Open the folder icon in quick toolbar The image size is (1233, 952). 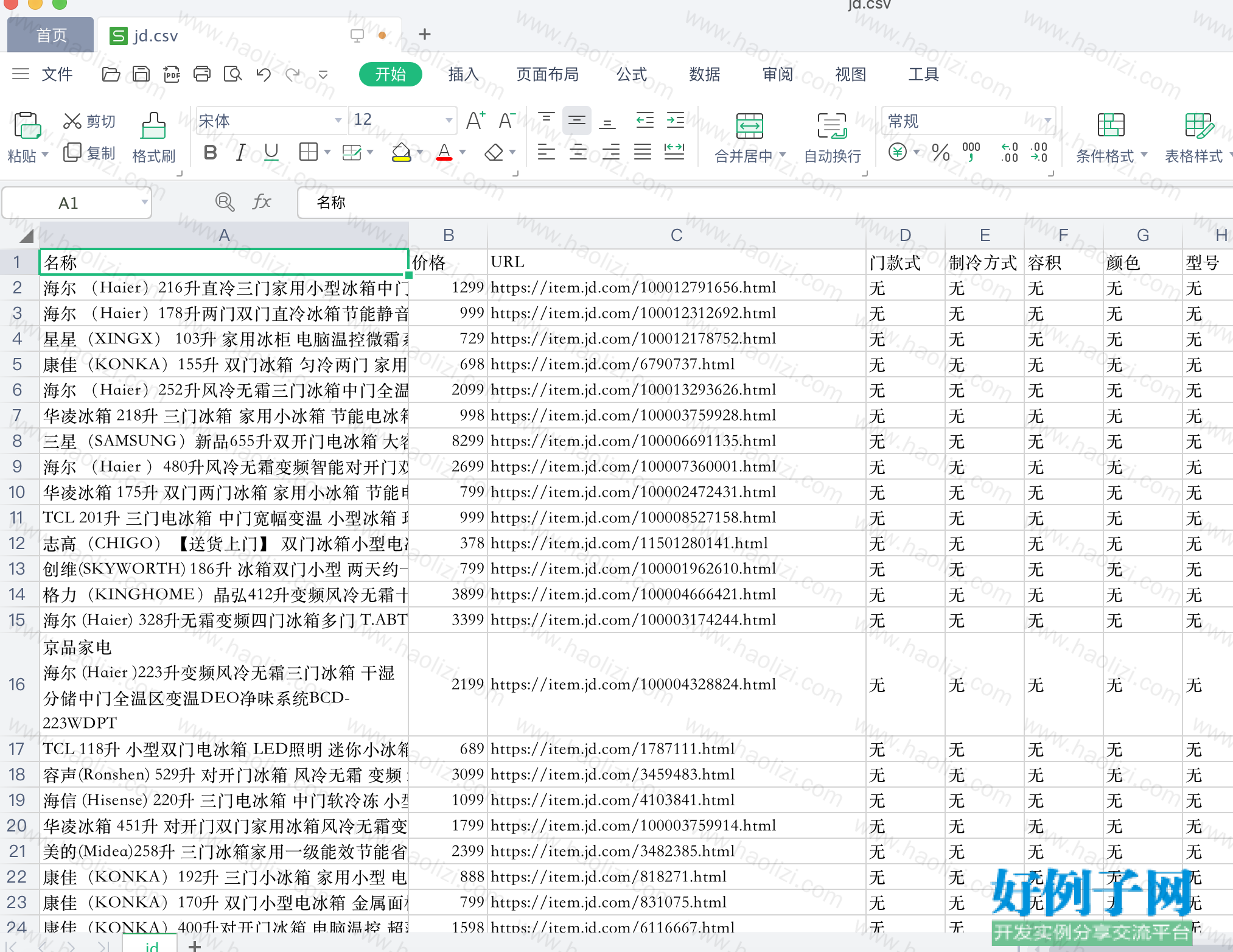coord(111,74)
